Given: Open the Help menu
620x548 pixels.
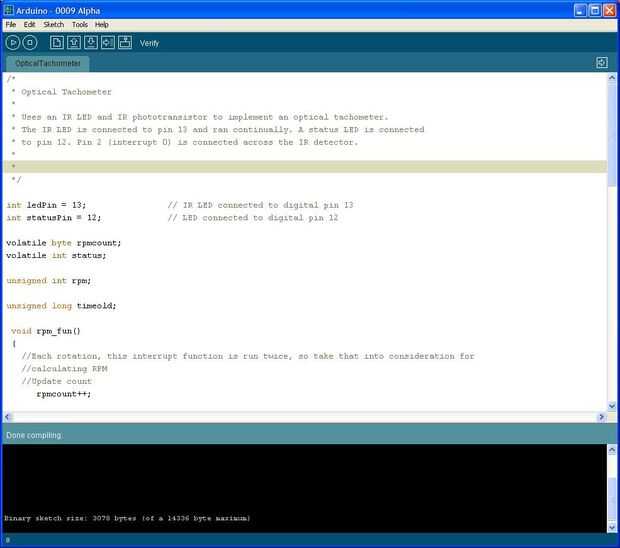Looking at the screenshot, I should 102,25.
